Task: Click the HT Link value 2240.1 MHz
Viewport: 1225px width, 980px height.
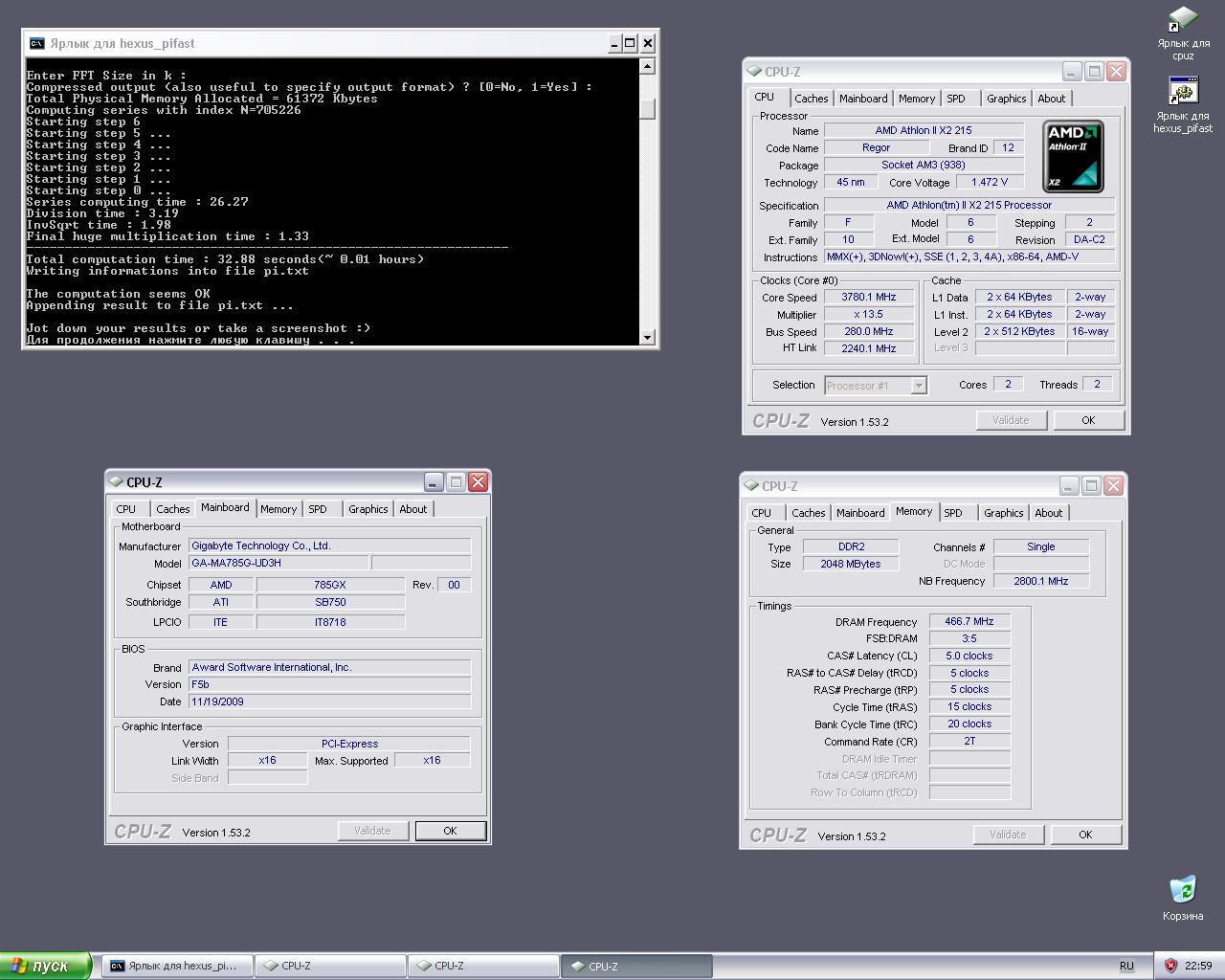Action: click(868, 348)
